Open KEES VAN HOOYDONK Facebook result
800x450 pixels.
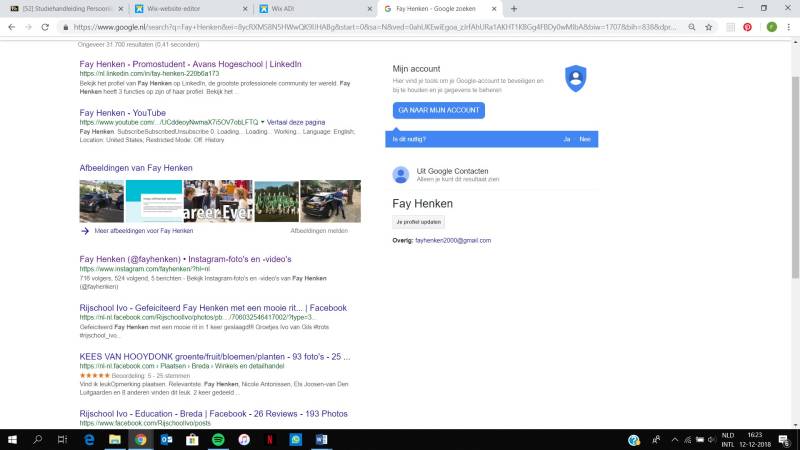(x=215, y=357)
